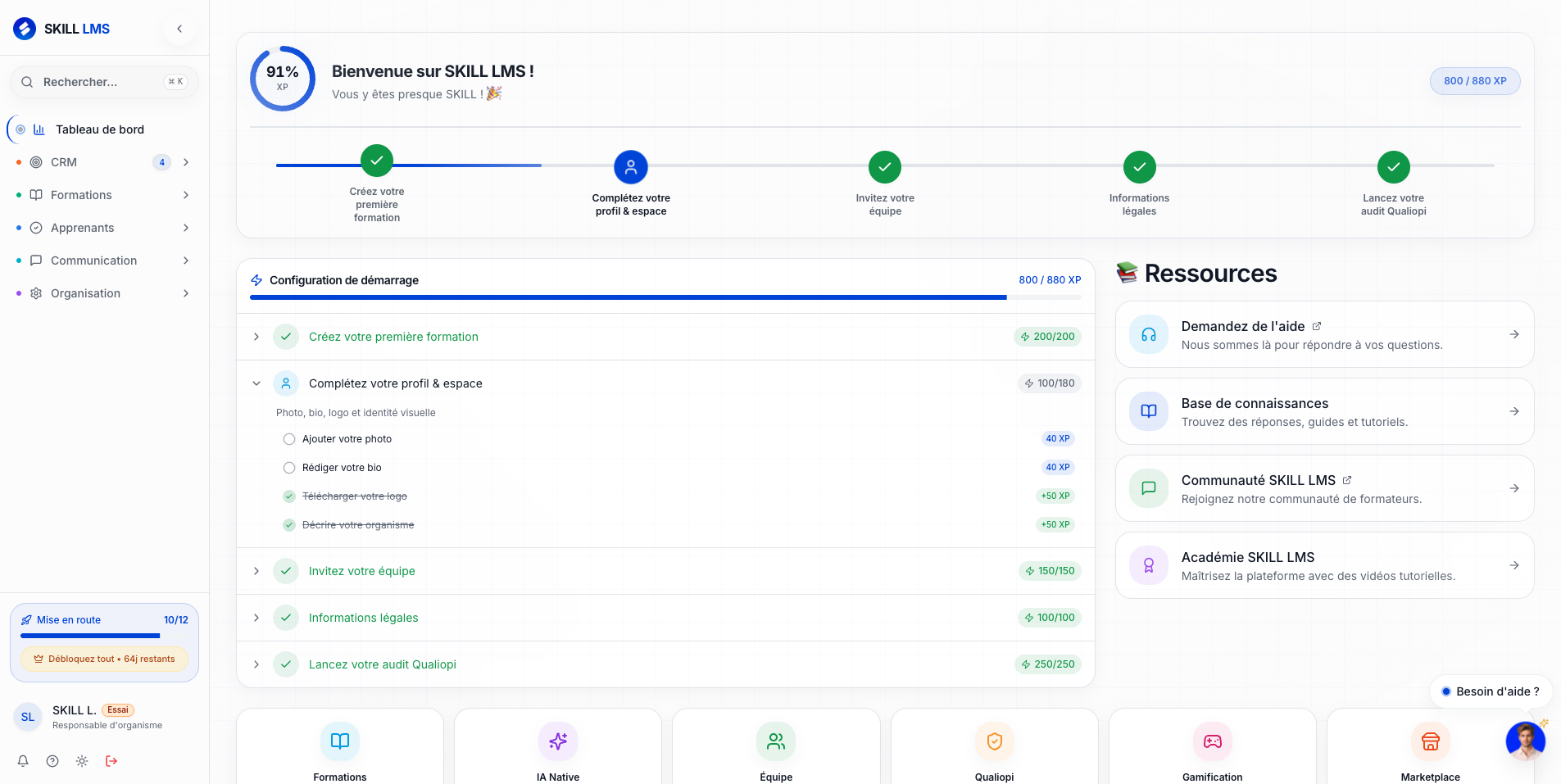Open the IA Native sparkle icon
The height and width of the screenshot is (784, 1561).
(x=558, y=741)
